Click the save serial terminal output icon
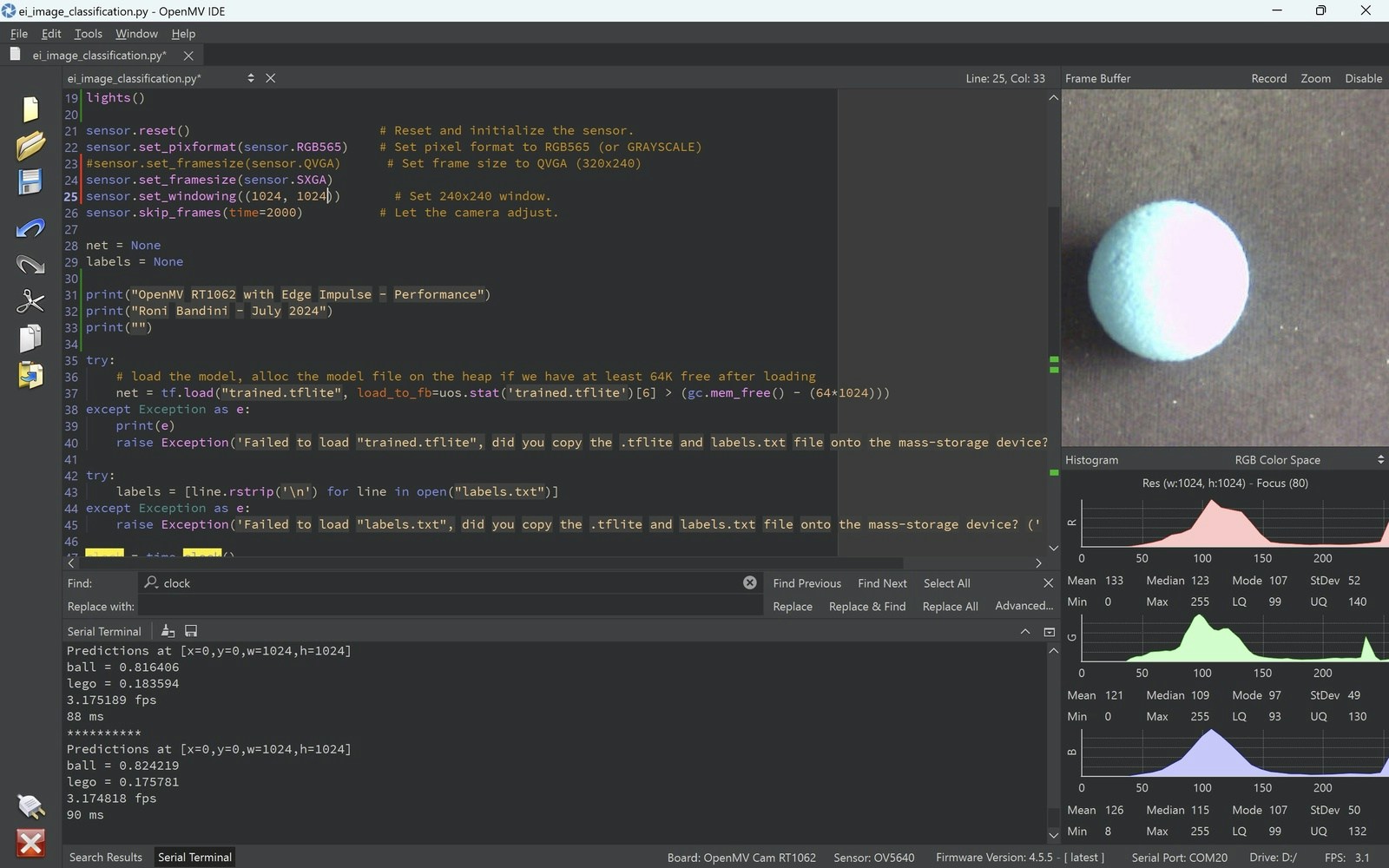The image size is (1389, 868). 191,631
